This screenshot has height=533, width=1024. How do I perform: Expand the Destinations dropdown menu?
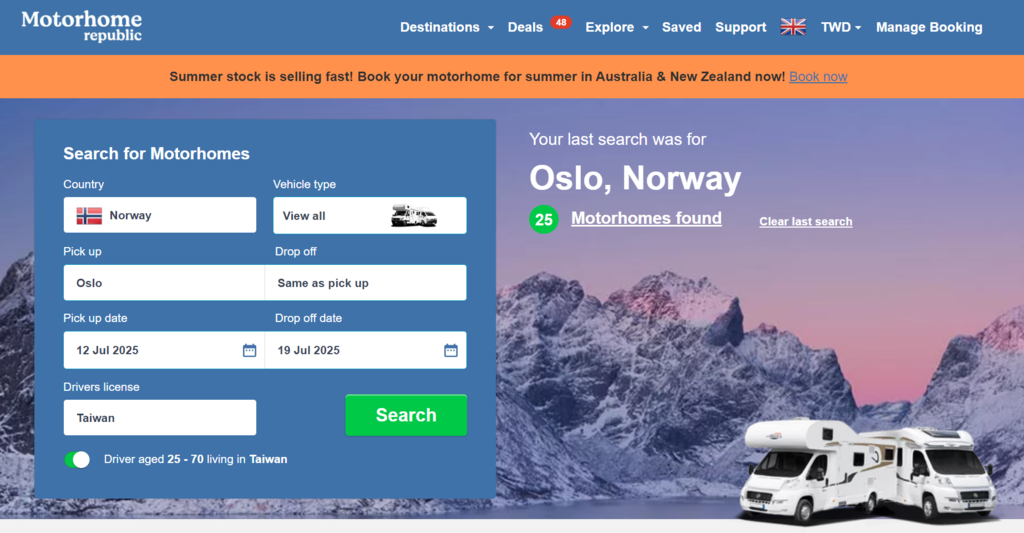pos(447,27)
